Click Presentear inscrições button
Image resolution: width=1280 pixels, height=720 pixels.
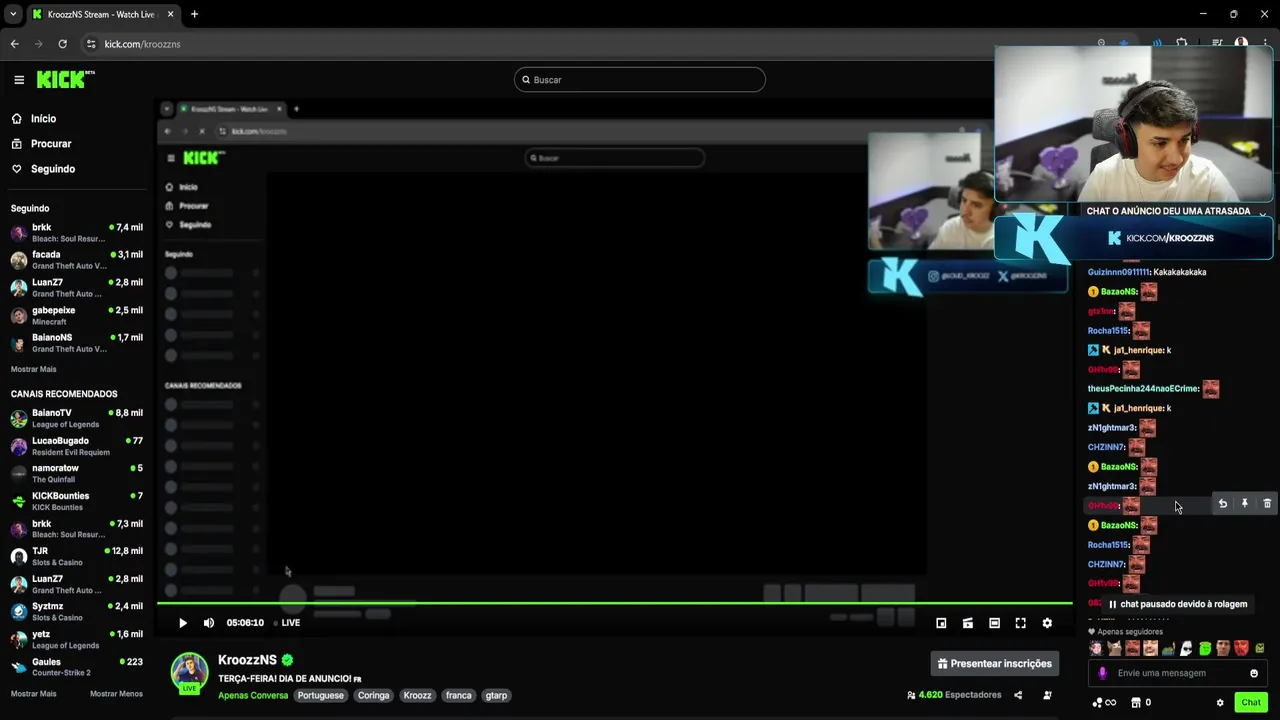coord(995,663)
